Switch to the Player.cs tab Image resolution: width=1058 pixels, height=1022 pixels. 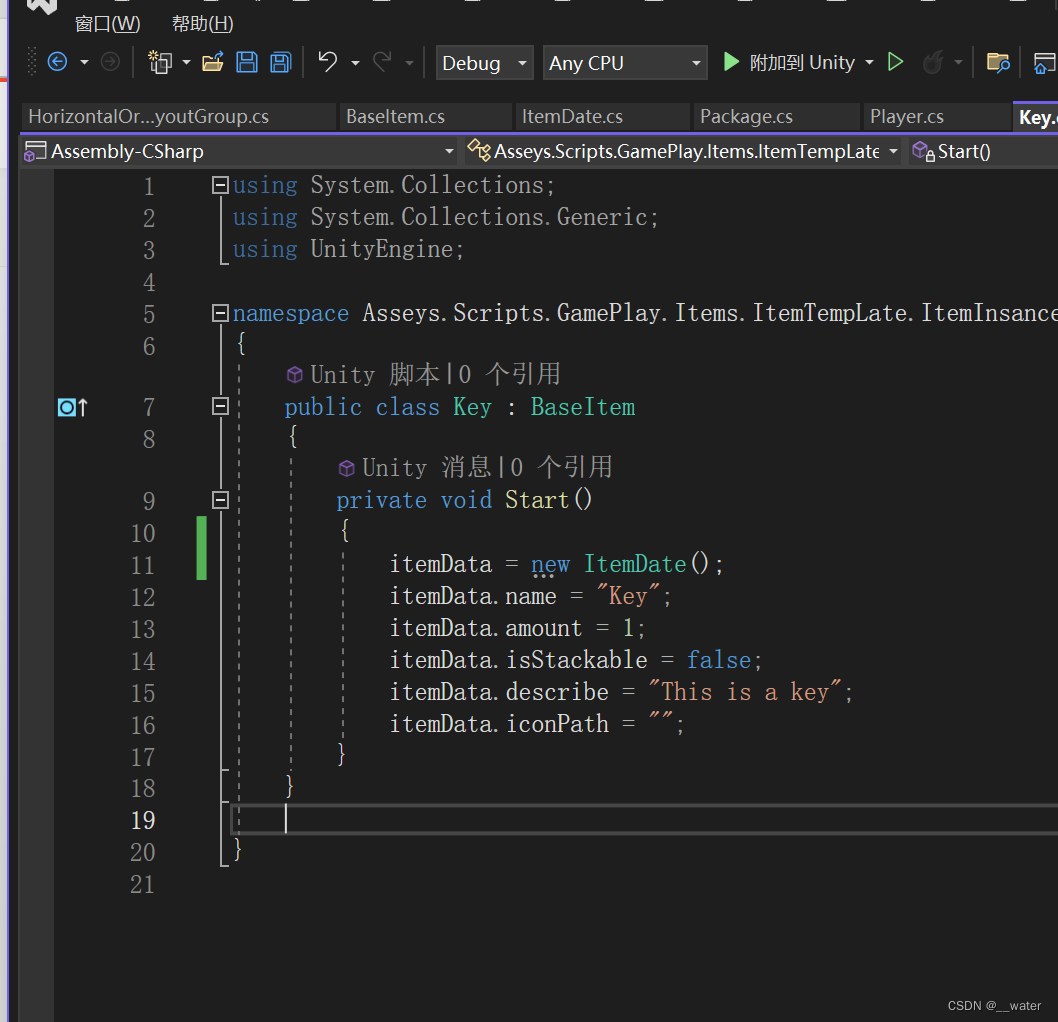(935, 117)
